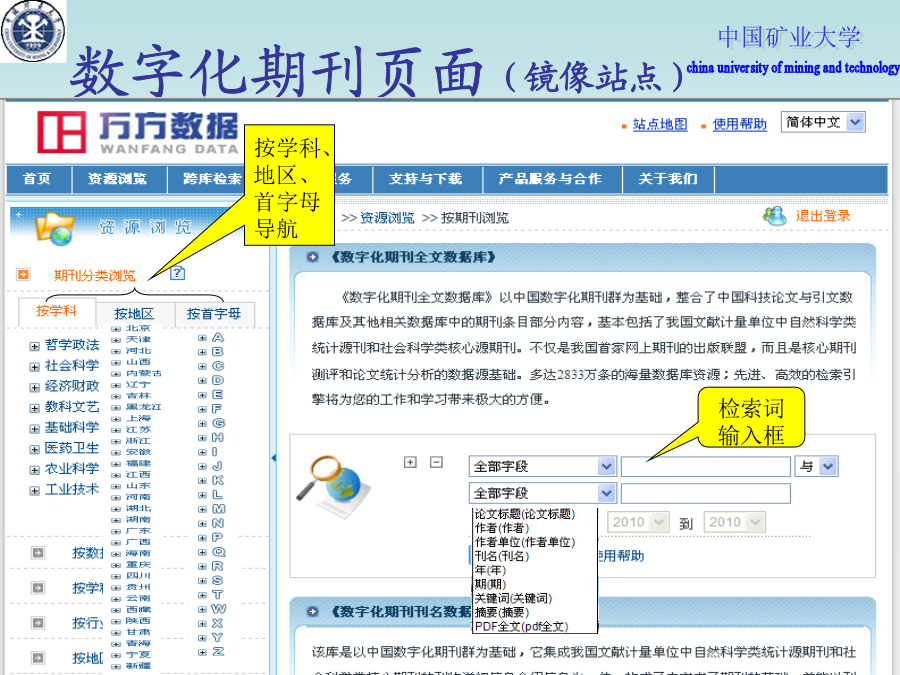Select 摘要 option in dropdown list
Viewport: 900px width, 675px height.
[502, 612]
